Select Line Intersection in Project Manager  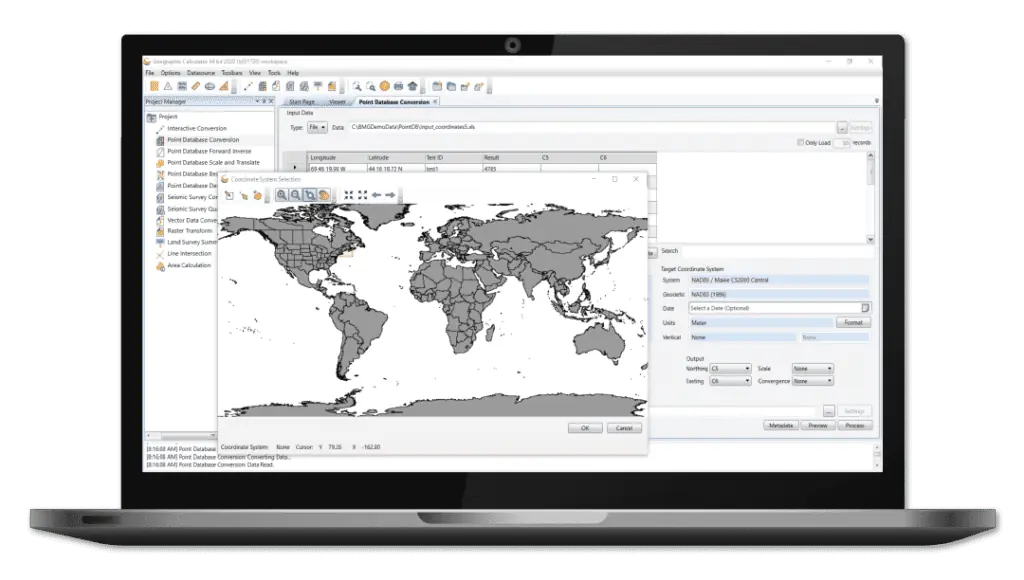pos(189,253)
